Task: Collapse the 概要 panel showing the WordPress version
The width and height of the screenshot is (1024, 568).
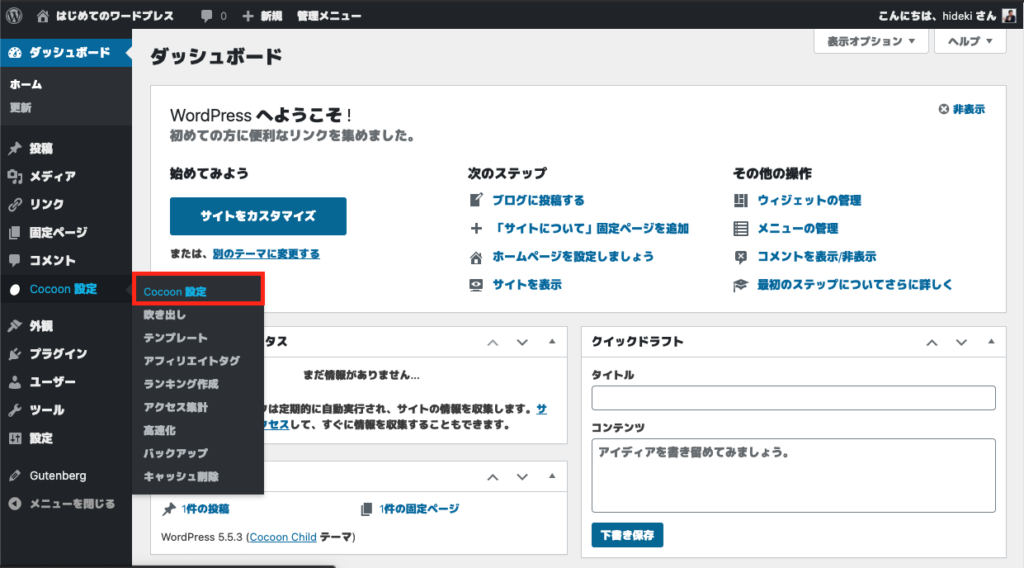Action: click(552, 476)
